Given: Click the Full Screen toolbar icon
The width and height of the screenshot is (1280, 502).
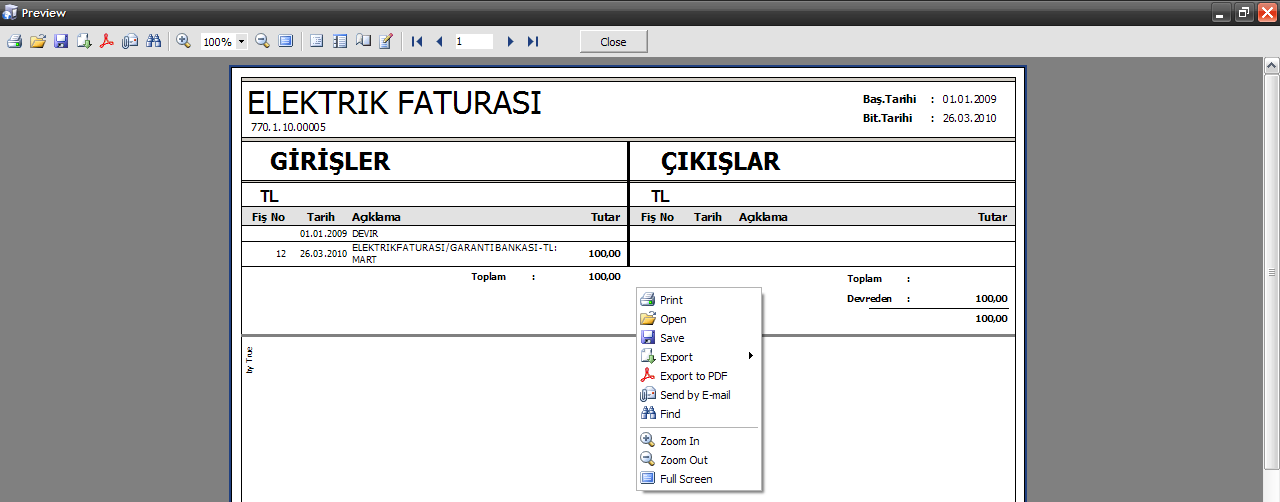Looking at the screenshot, I should point(286,41).
